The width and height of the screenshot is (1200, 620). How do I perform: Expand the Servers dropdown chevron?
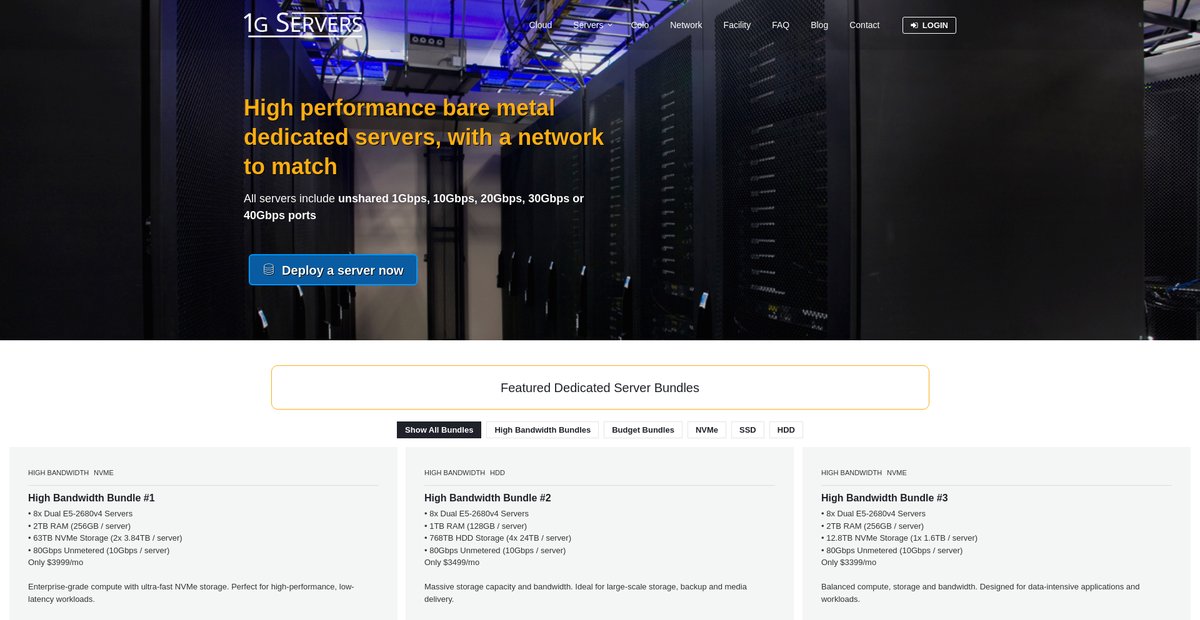point(610,25)
